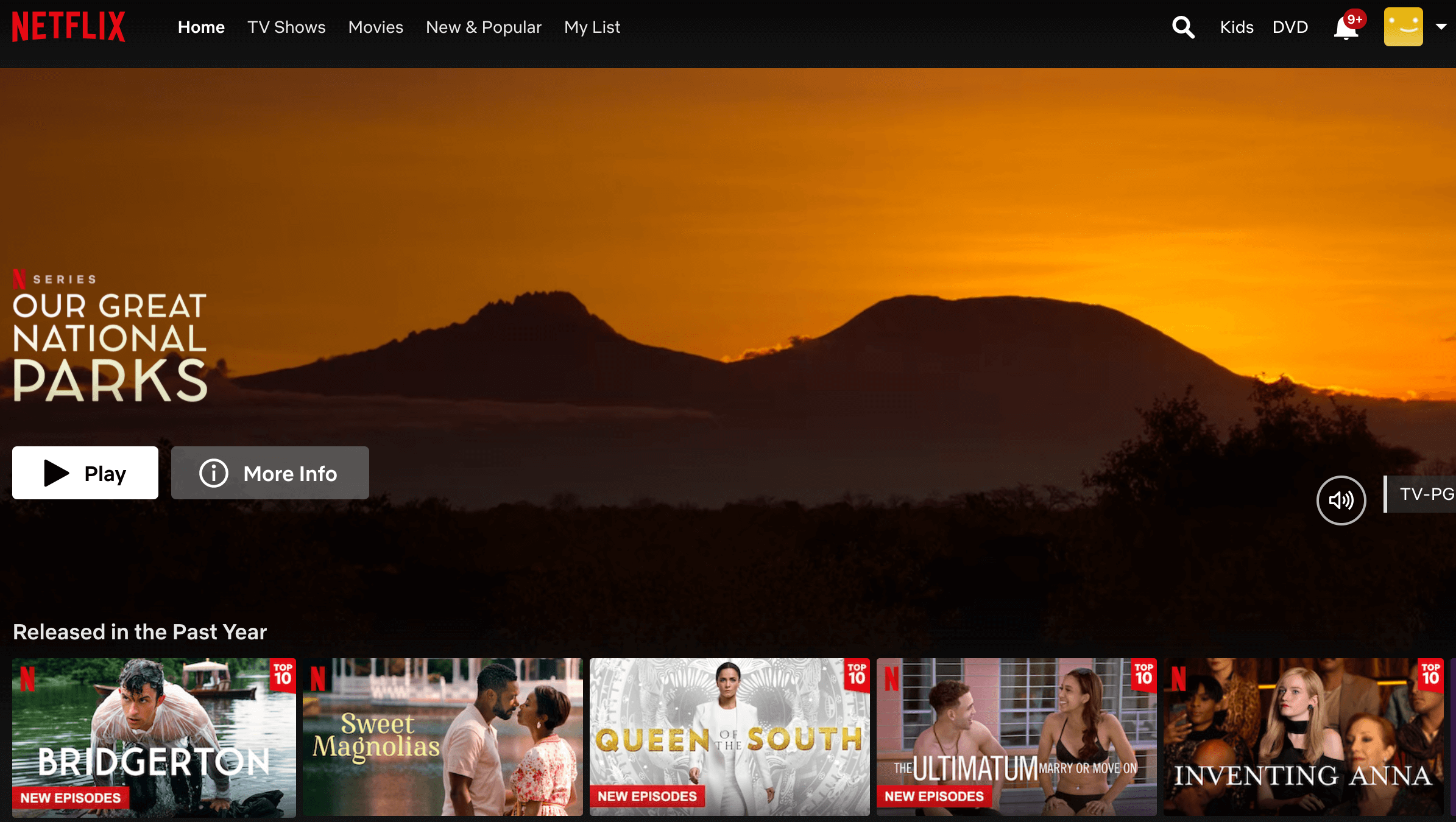This screenshot has height=822, width=1456.
Task: Expand the profile dropdown caret
Action: [1441, 27]
